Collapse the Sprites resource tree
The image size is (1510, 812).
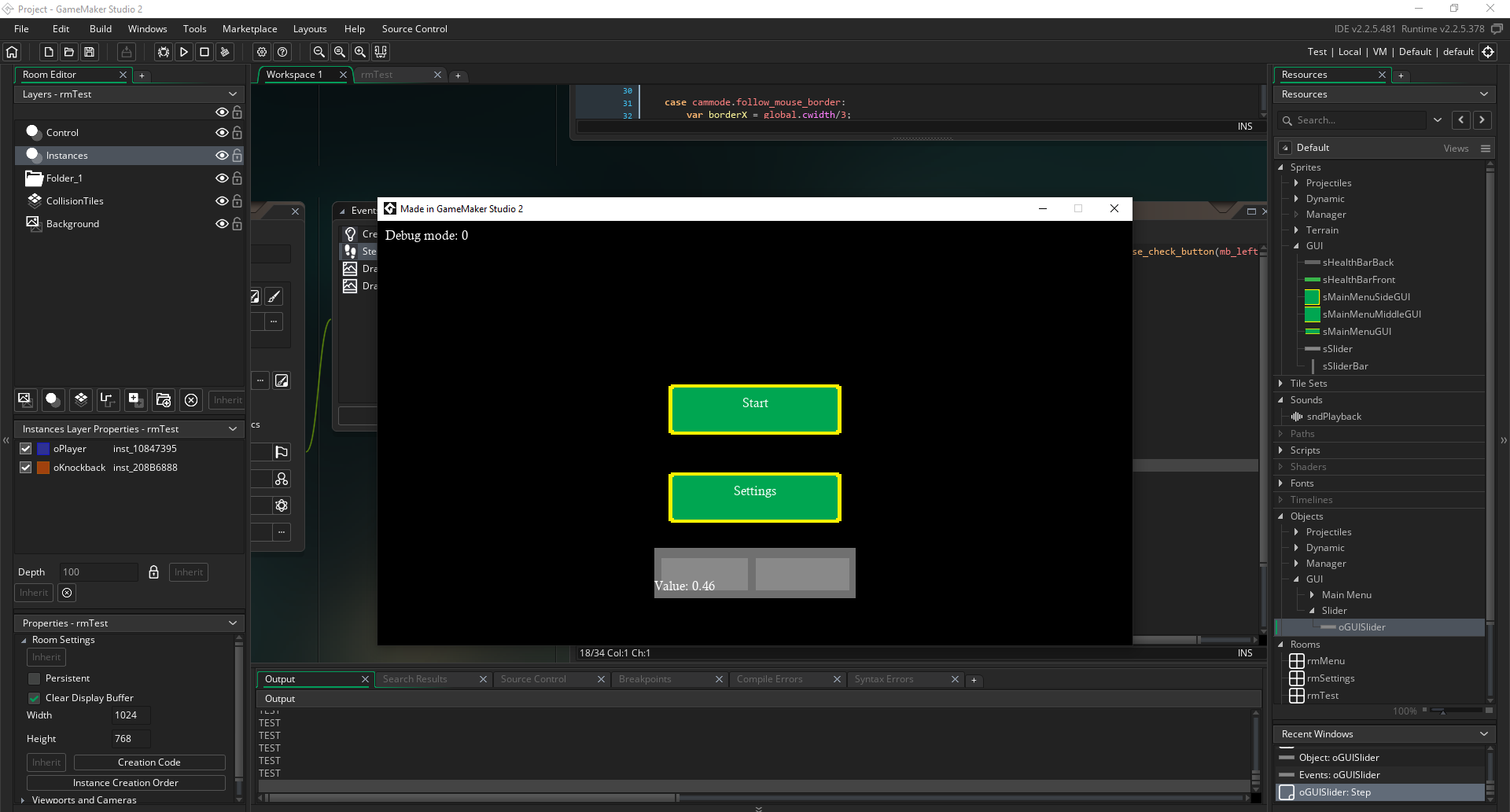pyautogui.click(x=1281, y=167)
